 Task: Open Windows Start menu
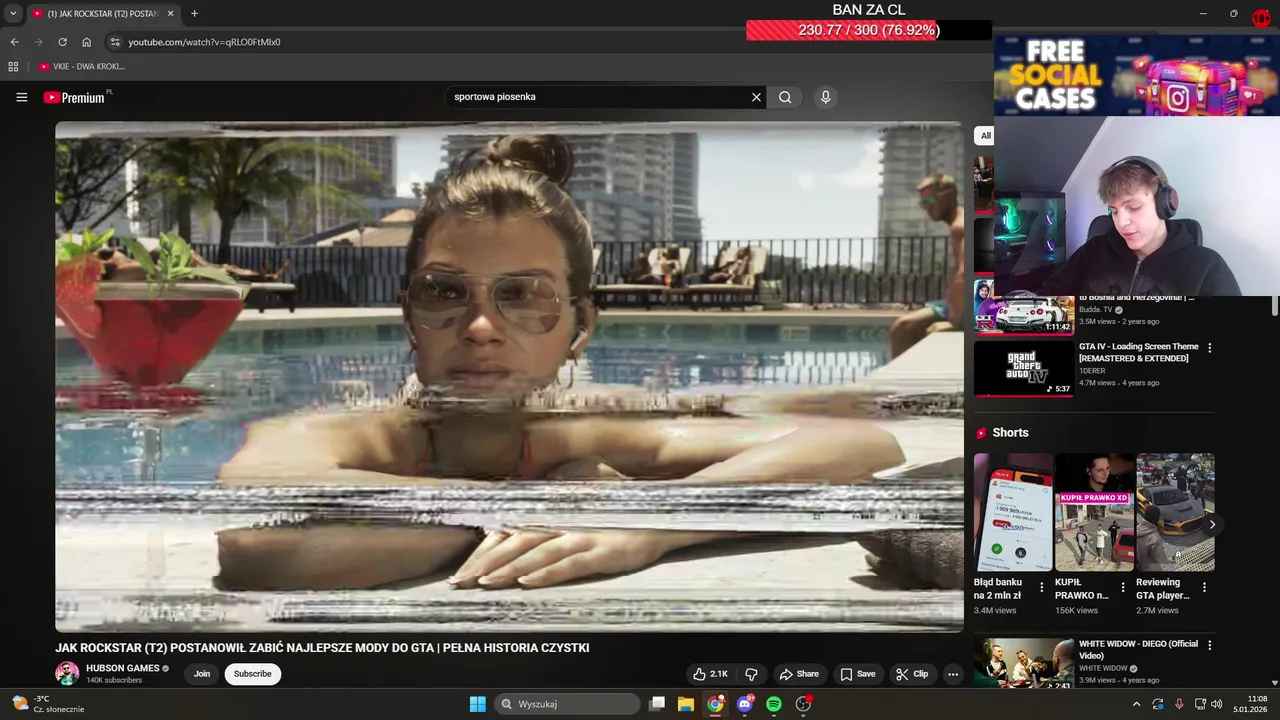click(x=477, y=704)
